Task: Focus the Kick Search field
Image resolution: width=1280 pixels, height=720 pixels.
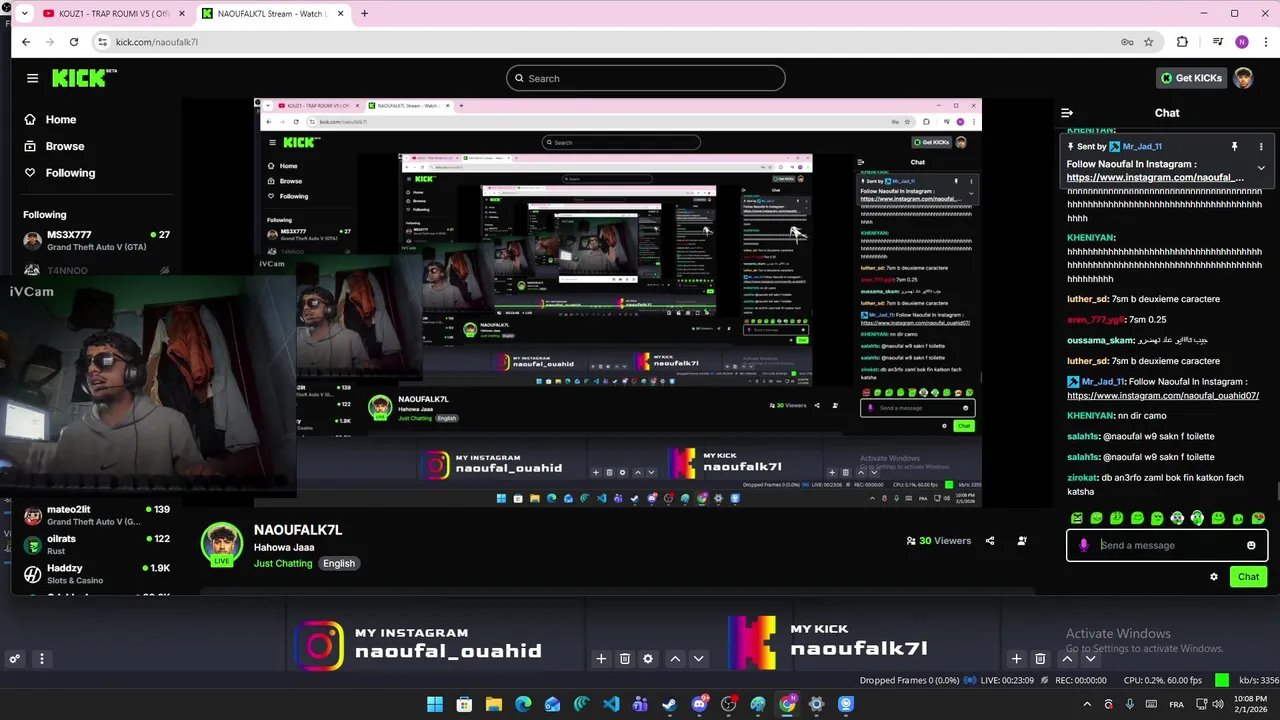Action: 645,78
